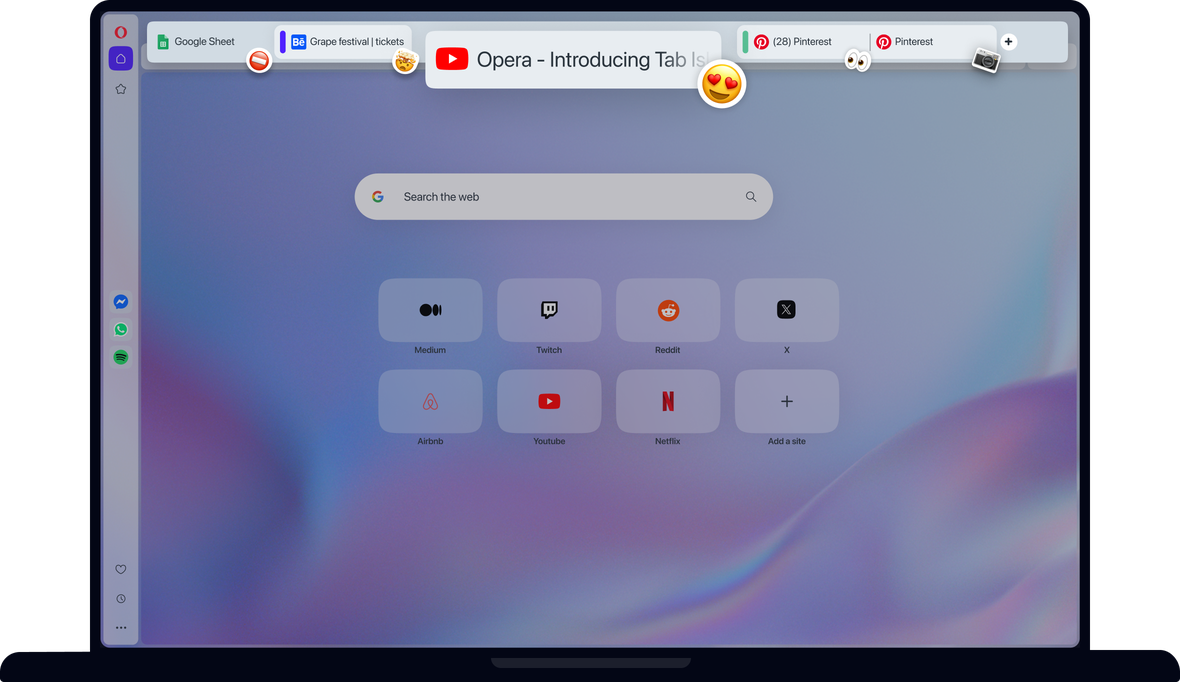Launch the Spotify player in the sidebar

120,357
